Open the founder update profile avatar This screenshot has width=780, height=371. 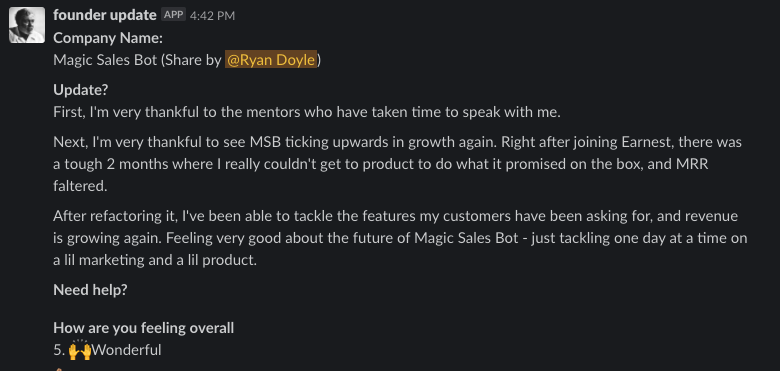27,25
